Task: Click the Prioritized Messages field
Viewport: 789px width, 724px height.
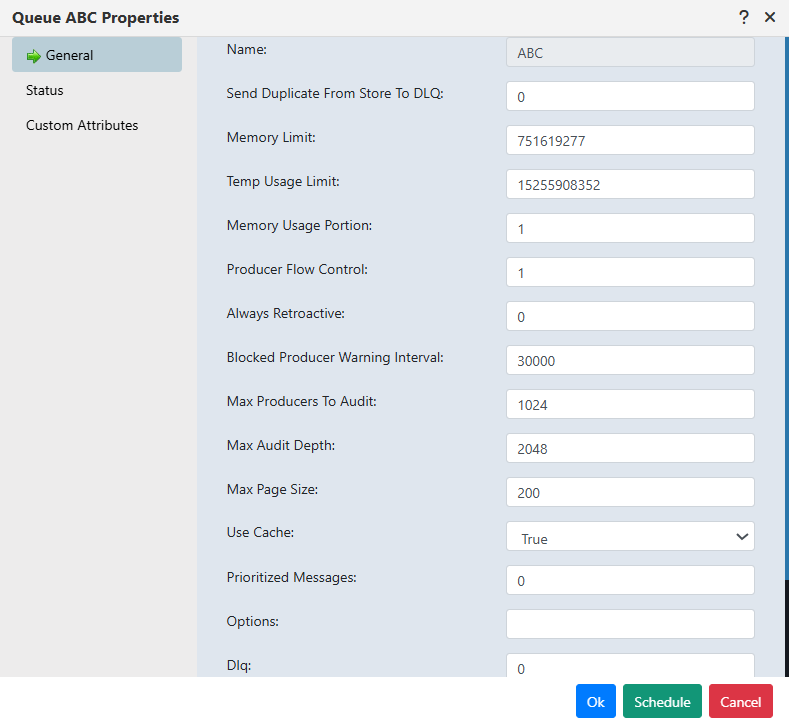Action: pyautogui.click(x=630, y=580)
